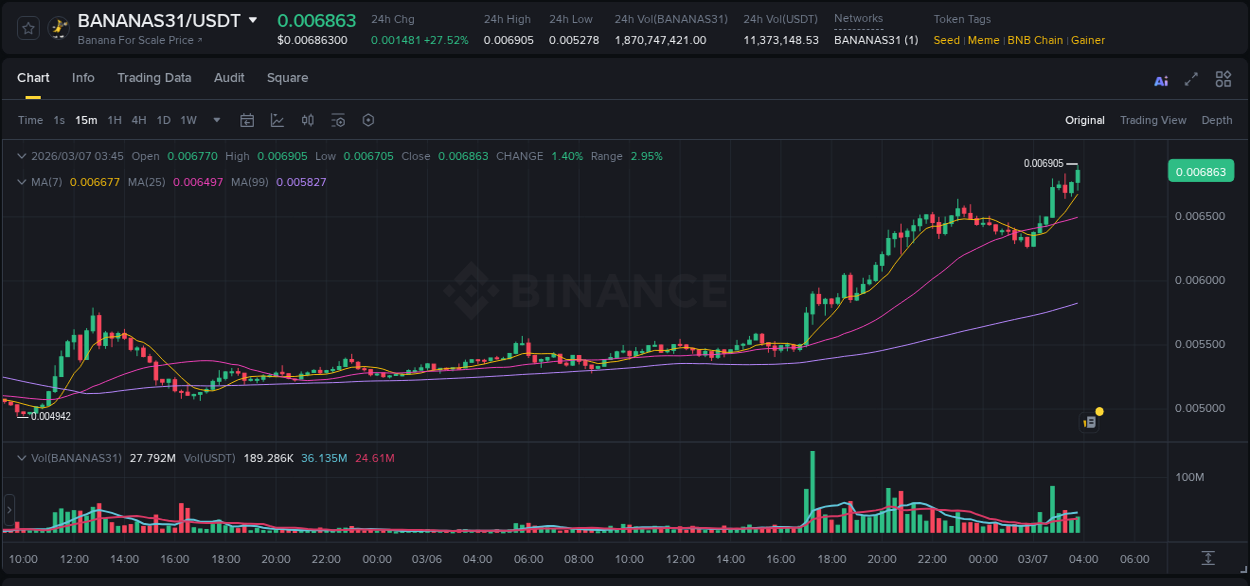Open the Audit tab
Image resolution: width=1250 pixels, height=586 pixels.
click(229, 78)
